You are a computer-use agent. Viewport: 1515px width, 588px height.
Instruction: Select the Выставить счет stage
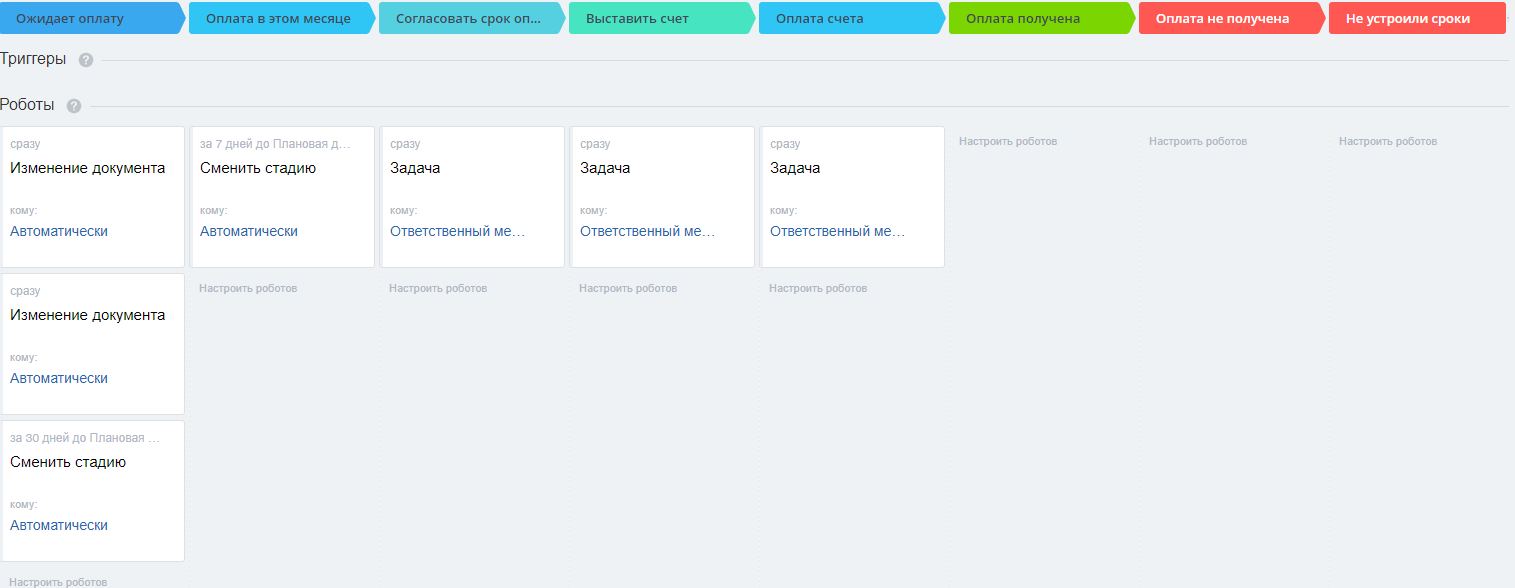pos(662,18)
